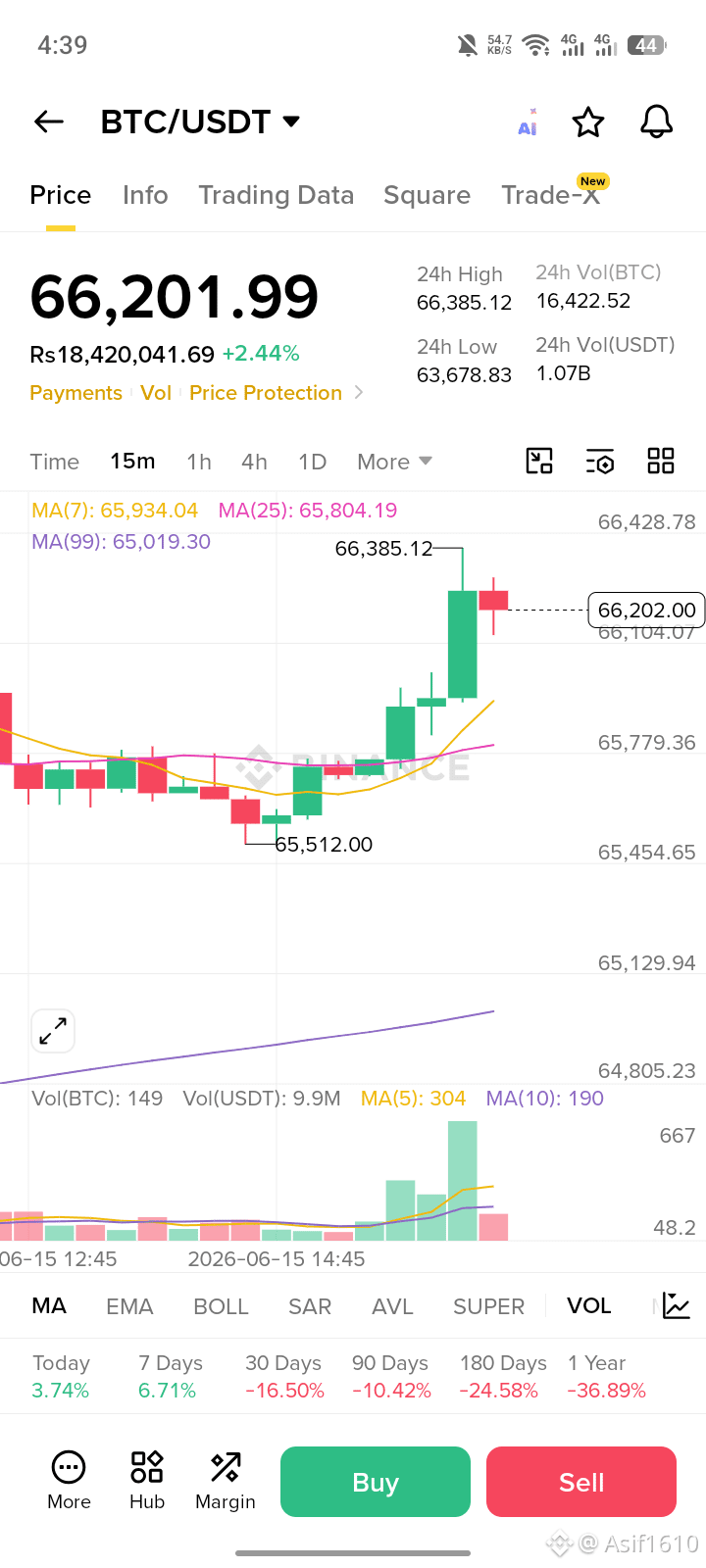The image size is (706, 1568).
Task: Open indicator chart icon beside VOL
Action: pos(677,1305)
